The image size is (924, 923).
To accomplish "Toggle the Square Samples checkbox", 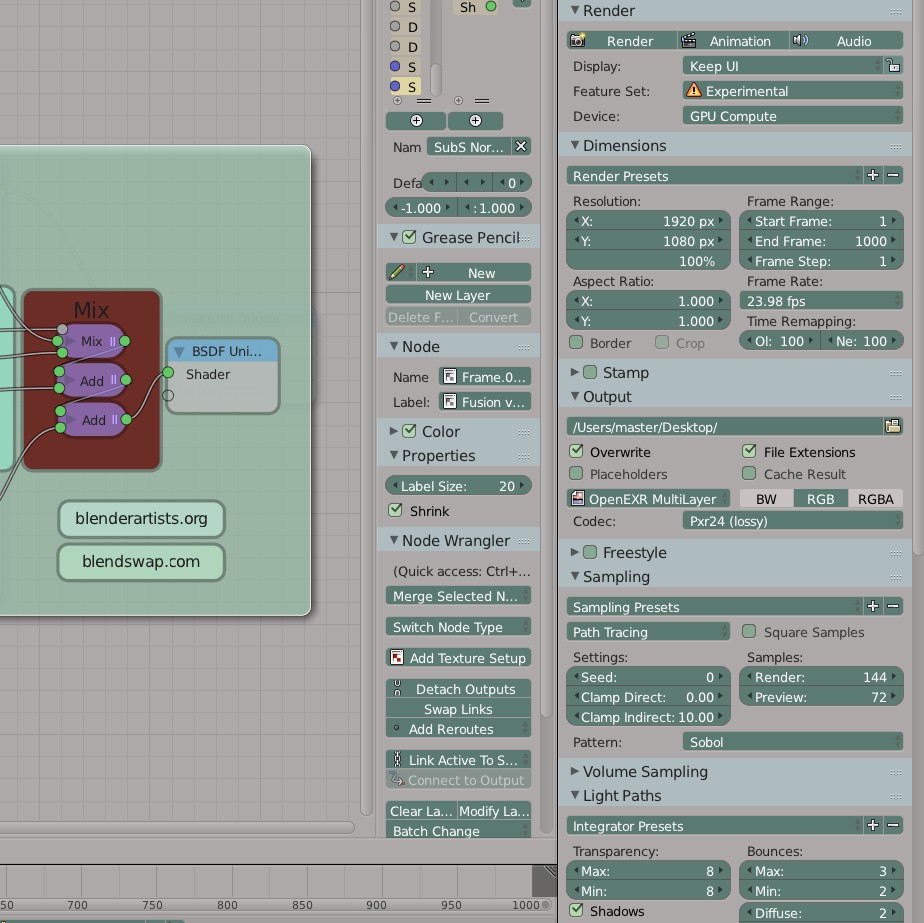I will click(x=749, y=632).
